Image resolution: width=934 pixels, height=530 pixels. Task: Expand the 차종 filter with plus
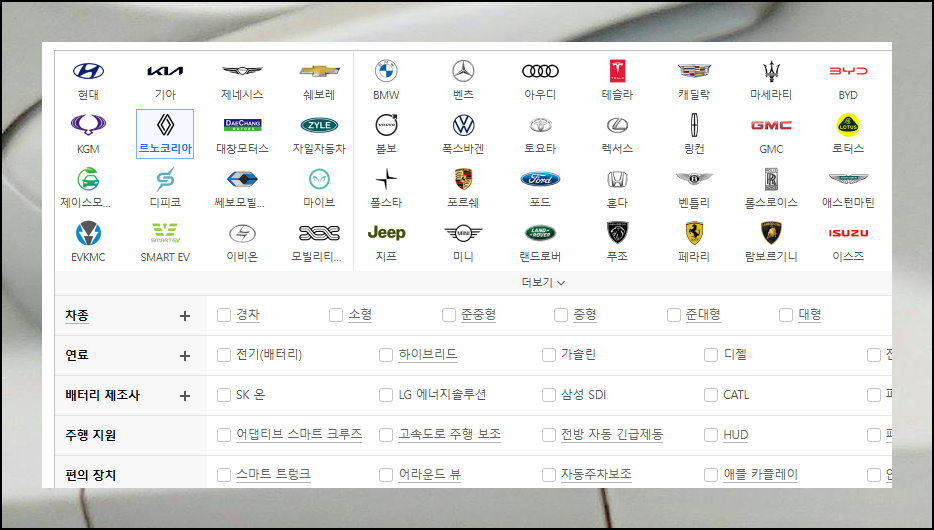185,316
